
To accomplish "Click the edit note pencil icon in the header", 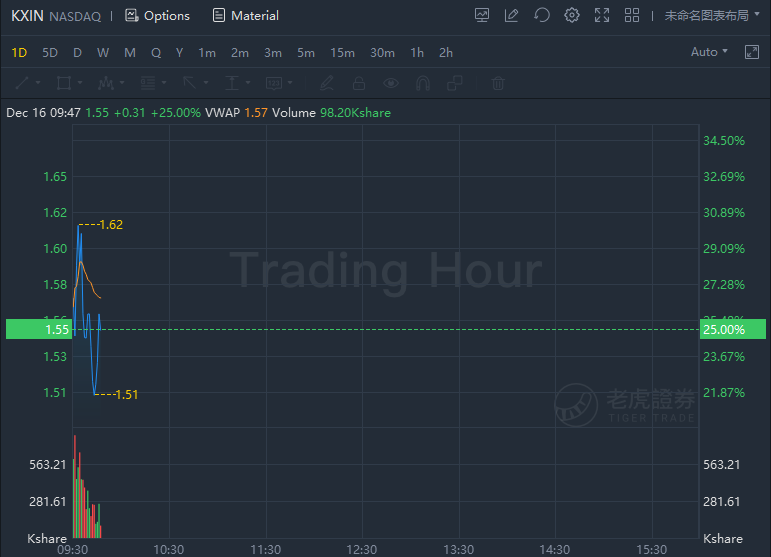I will [x=511, y=16].
